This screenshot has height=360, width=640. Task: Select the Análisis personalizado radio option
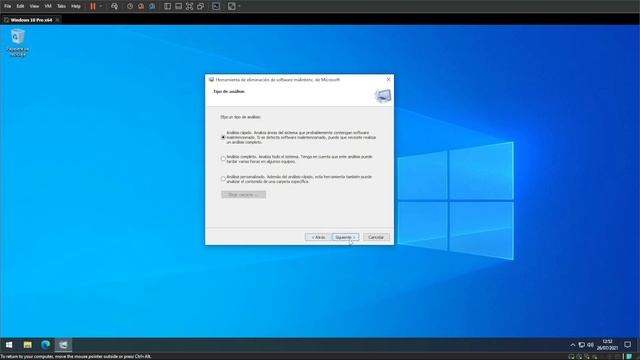(x=223, y=179)
